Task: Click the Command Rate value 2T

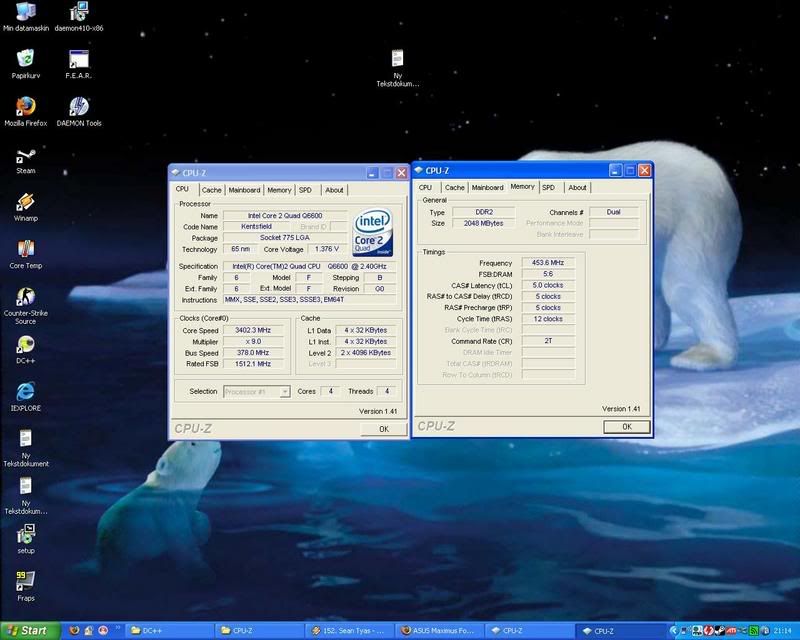Action: (x=548, y=341)
